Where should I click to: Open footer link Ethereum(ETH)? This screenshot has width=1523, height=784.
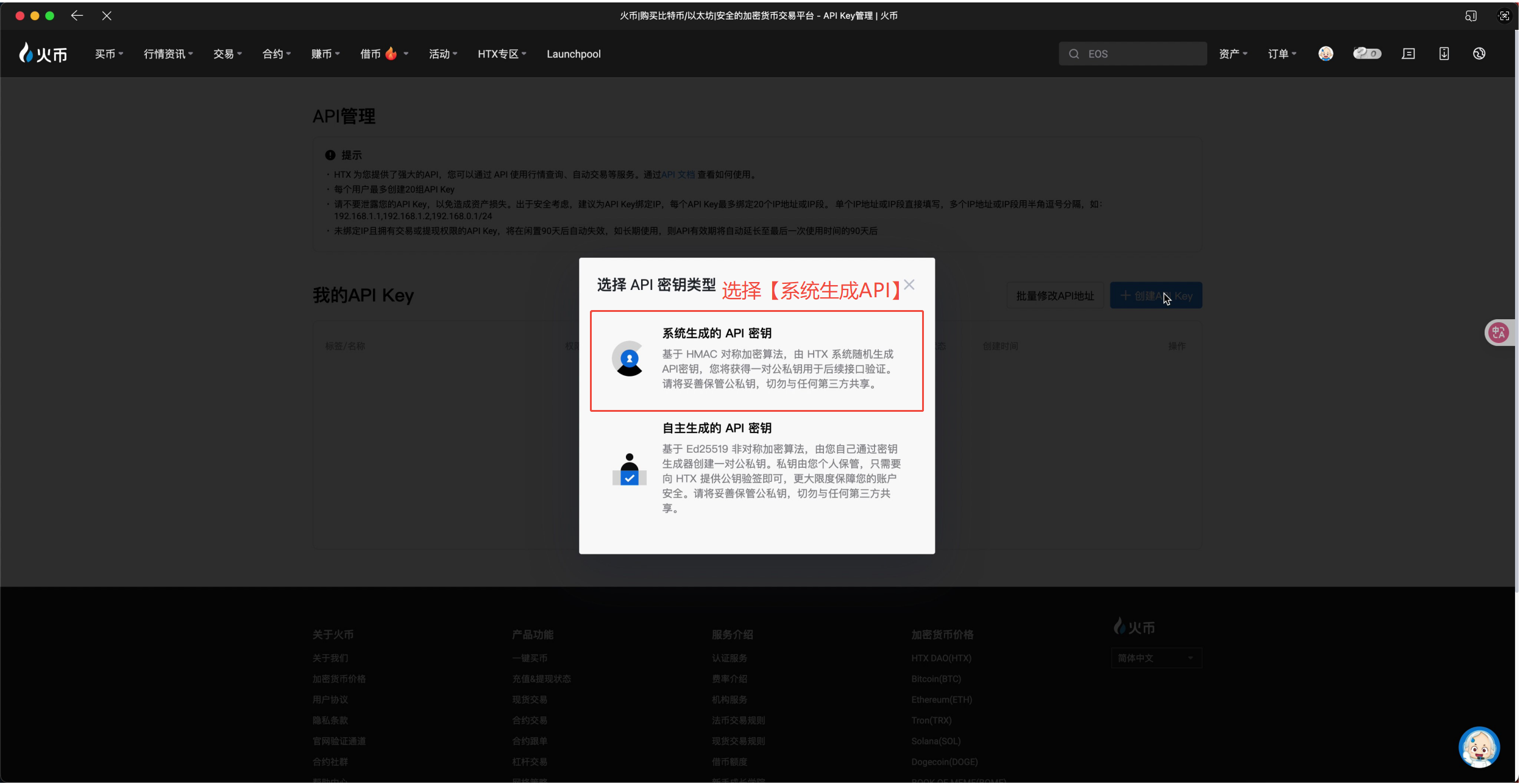(942, 699)
